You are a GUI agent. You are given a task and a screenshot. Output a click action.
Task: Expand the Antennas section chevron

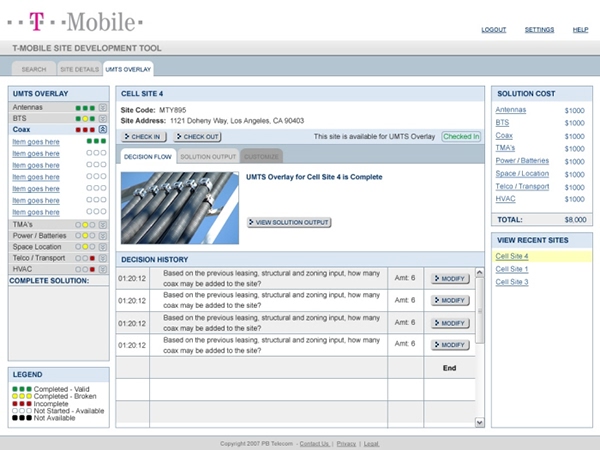point(103,108)
